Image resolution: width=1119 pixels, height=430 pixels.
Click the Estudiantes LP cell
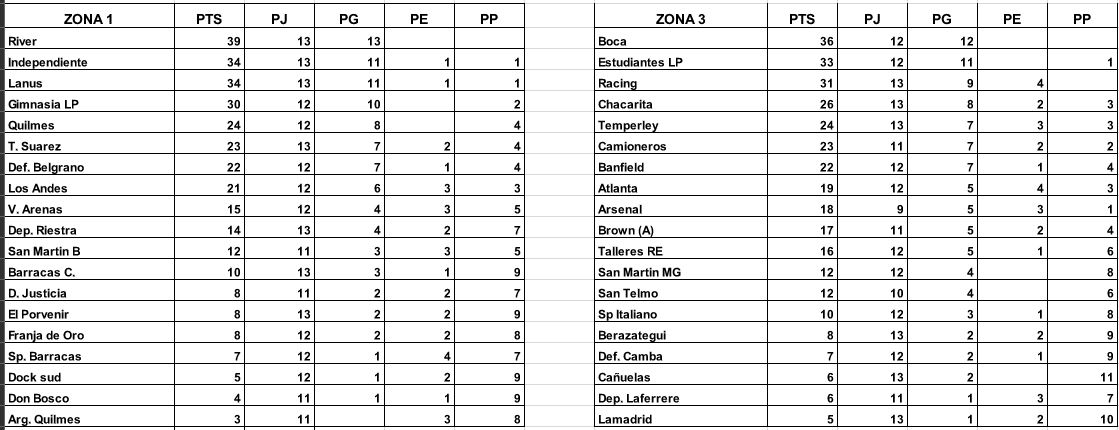[682, 62]
